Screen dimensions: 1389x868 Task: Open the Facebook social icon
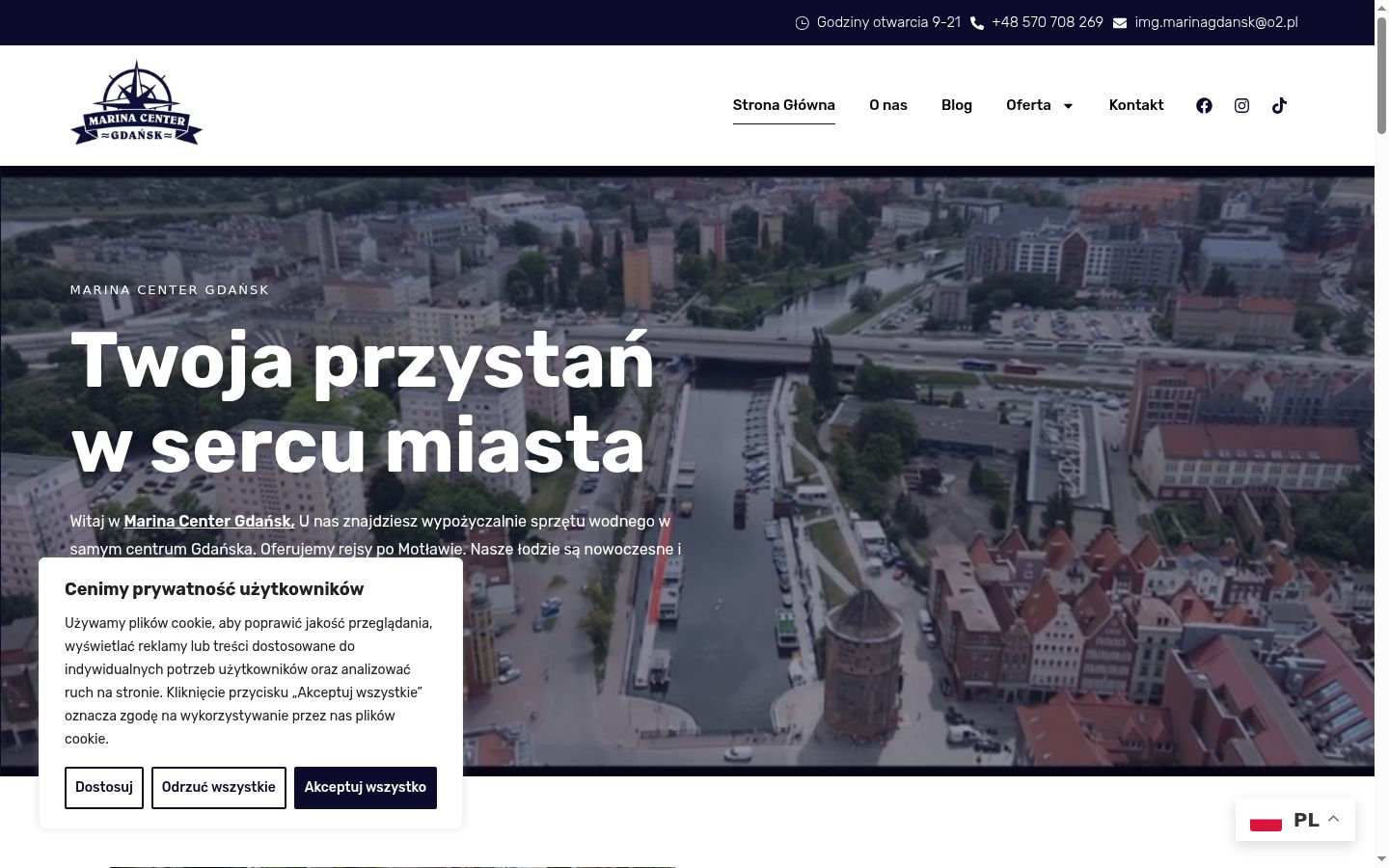click(1204, 106)
